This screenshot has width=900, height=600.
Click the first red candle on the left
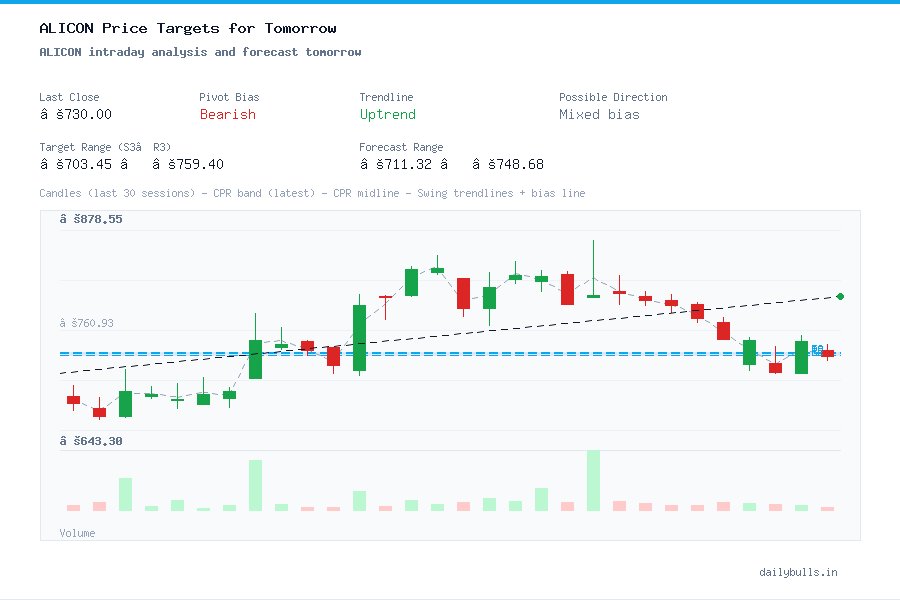click(x=72, y=400)
